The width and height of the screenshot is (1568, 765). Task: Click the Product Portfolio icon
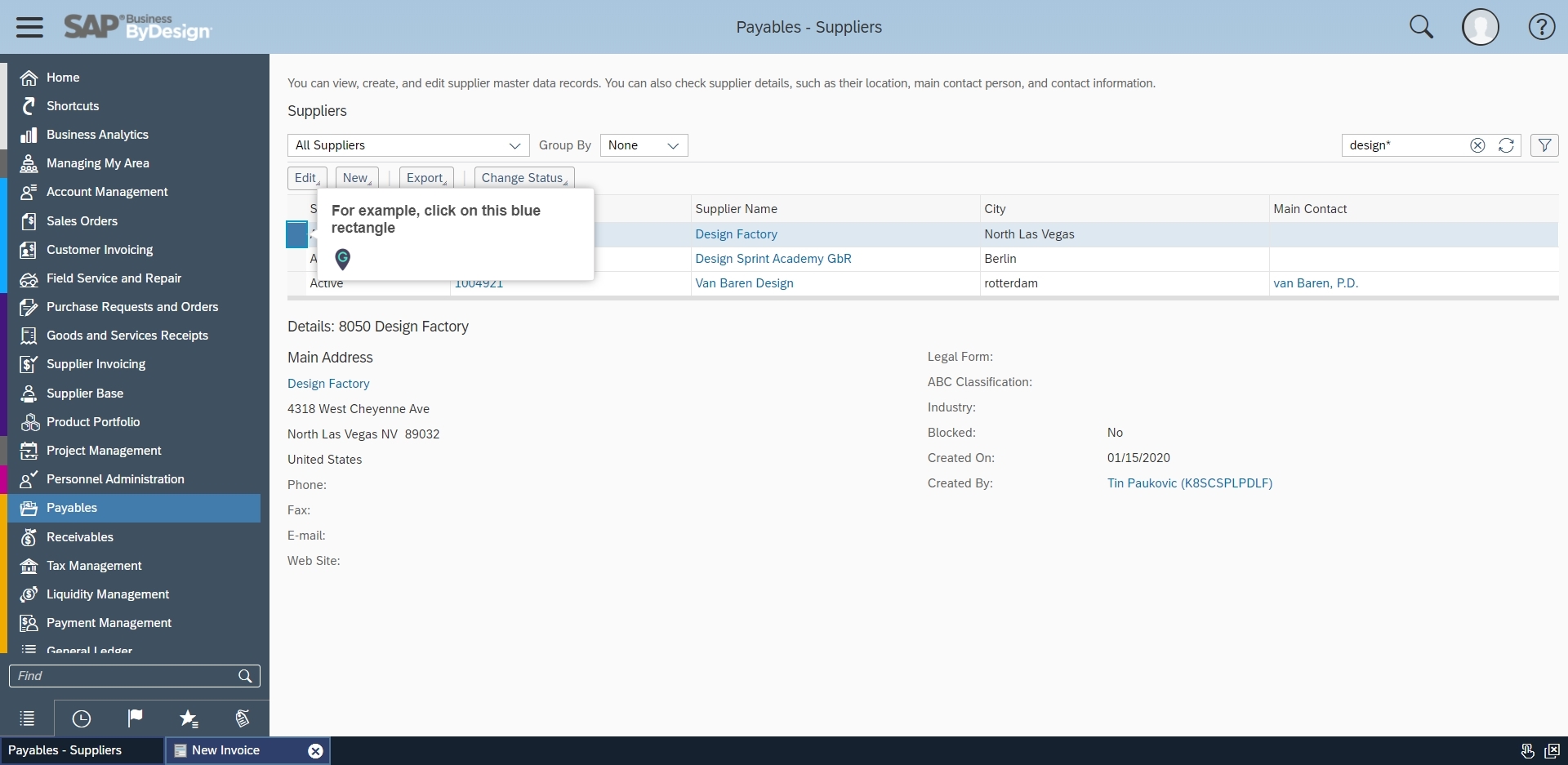29,422
